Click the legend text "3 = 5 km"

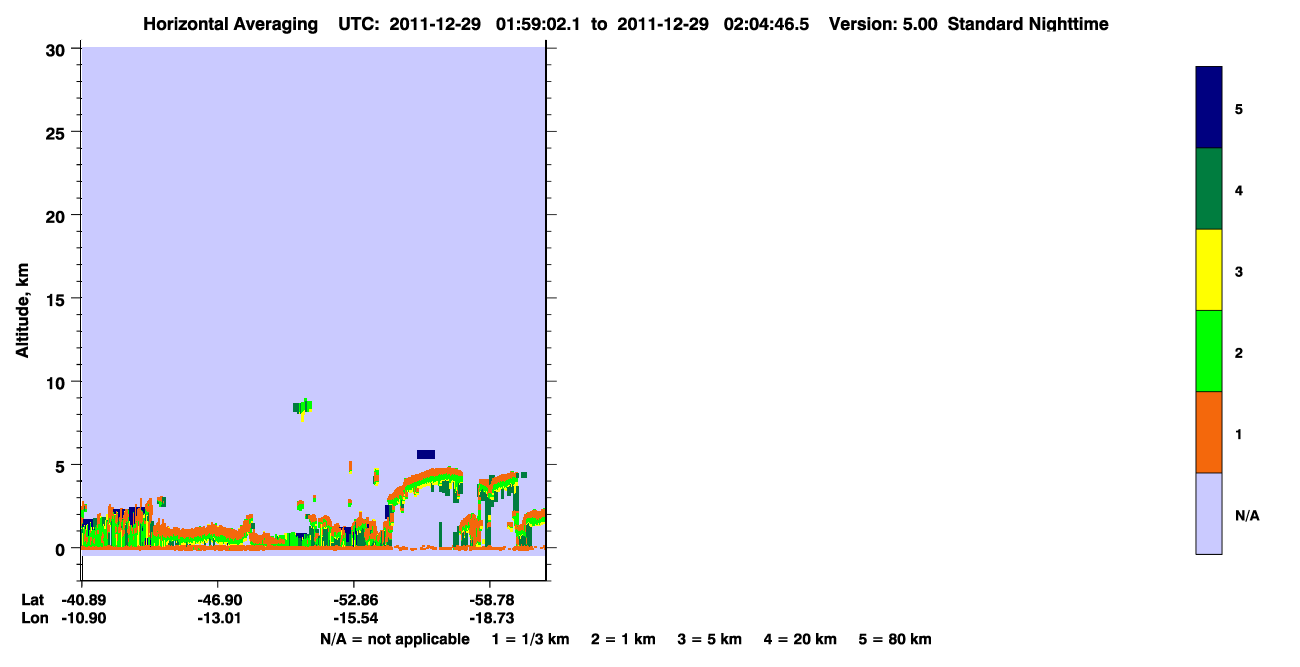pos(710,639)
